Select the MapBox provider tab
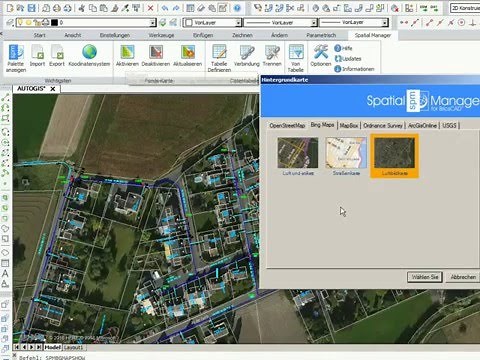This screenshot has height=360, width=480. pyautogui.click(x=349, y=125)
